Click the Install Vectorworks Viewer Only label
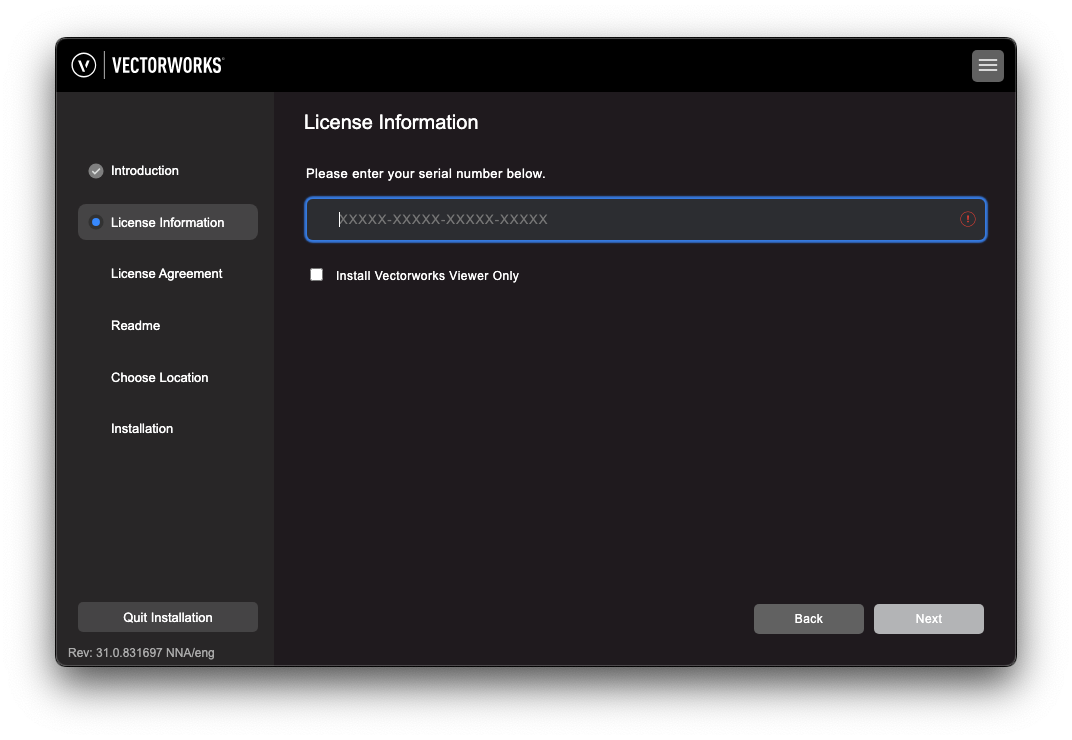The width and height of the screenshot is (1072, 740). coord(427,276)
